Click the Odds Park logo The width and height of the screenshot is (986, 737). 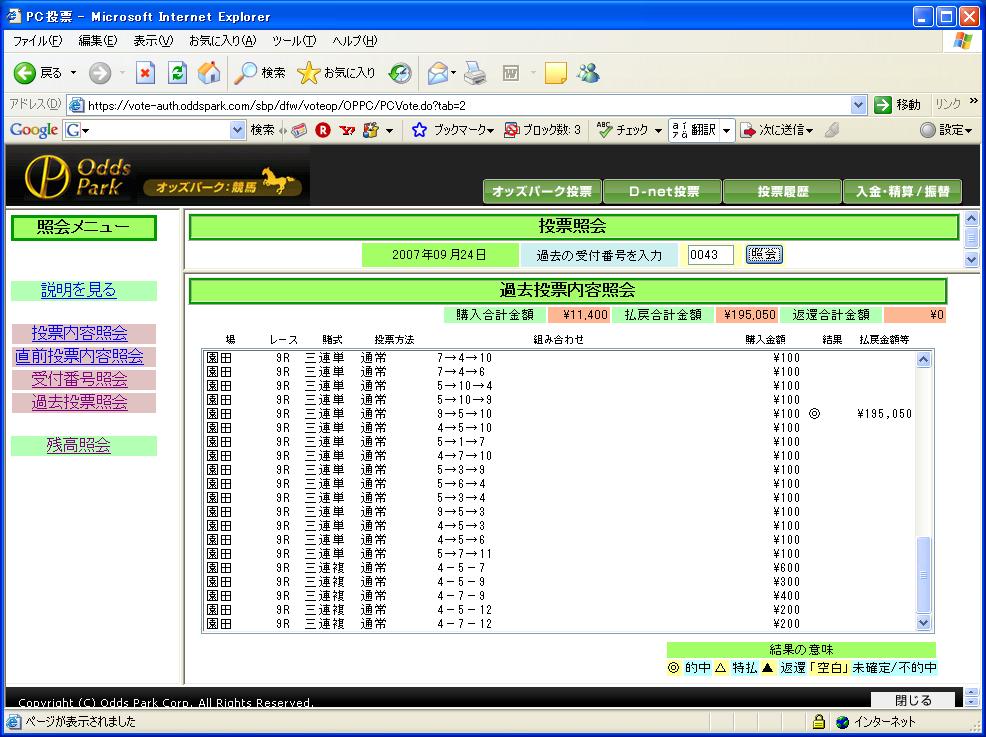77,177
